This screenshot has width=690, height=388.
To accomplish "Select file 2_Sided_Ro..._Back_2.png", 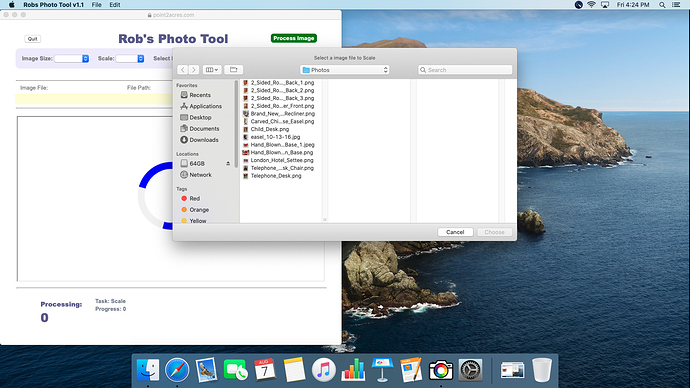I will click(279, 90).
